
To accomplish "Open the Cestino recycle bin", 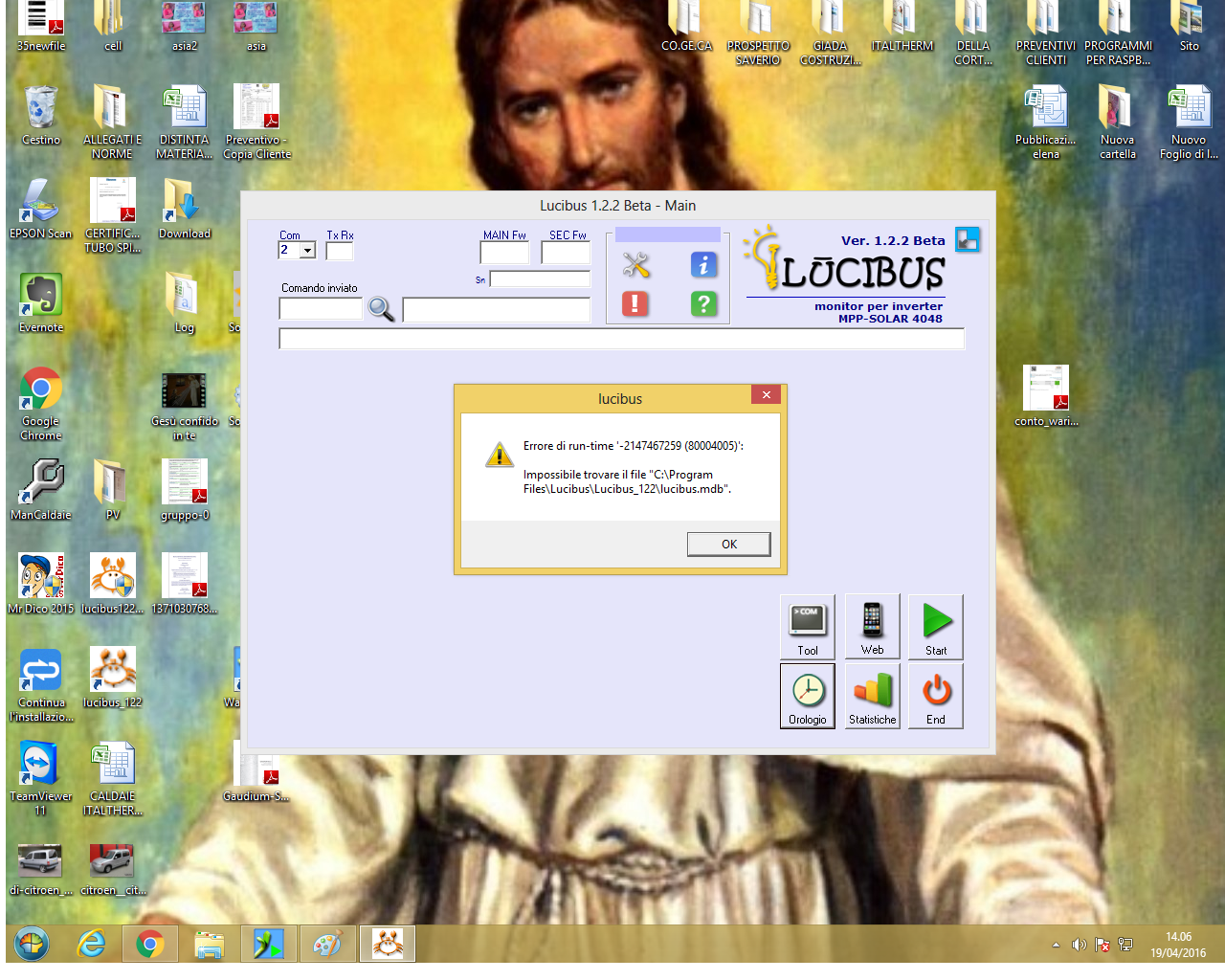I will [x=40, y=116].
